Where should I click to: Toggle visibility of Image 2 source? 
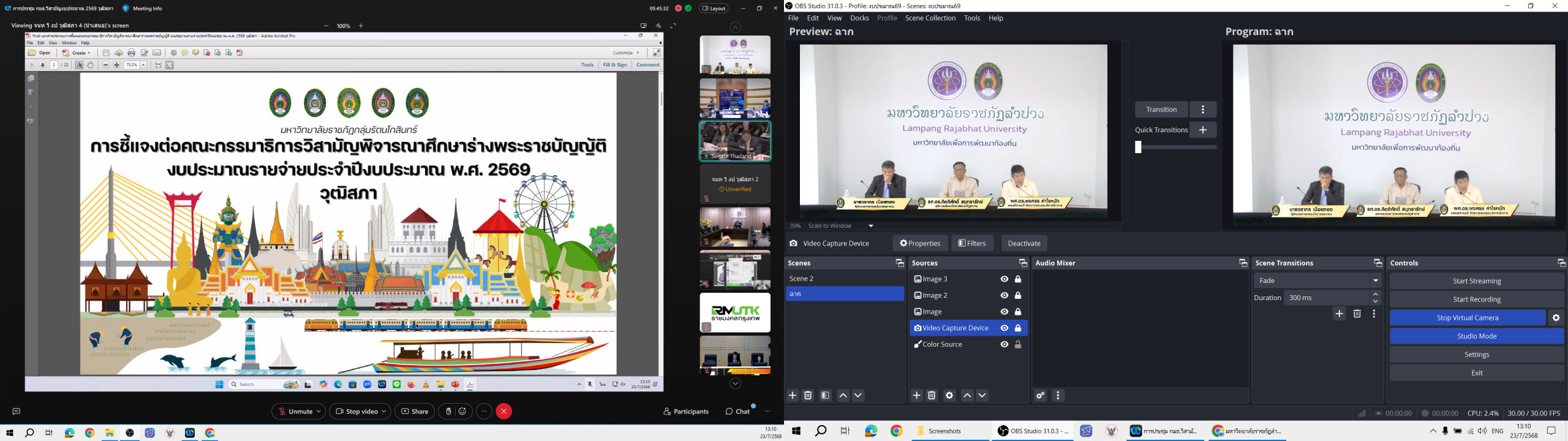click(x=1005, y=296)
